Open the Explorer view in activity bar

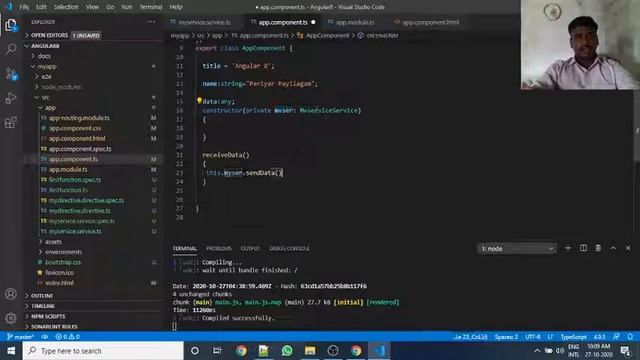pos(11,25)
